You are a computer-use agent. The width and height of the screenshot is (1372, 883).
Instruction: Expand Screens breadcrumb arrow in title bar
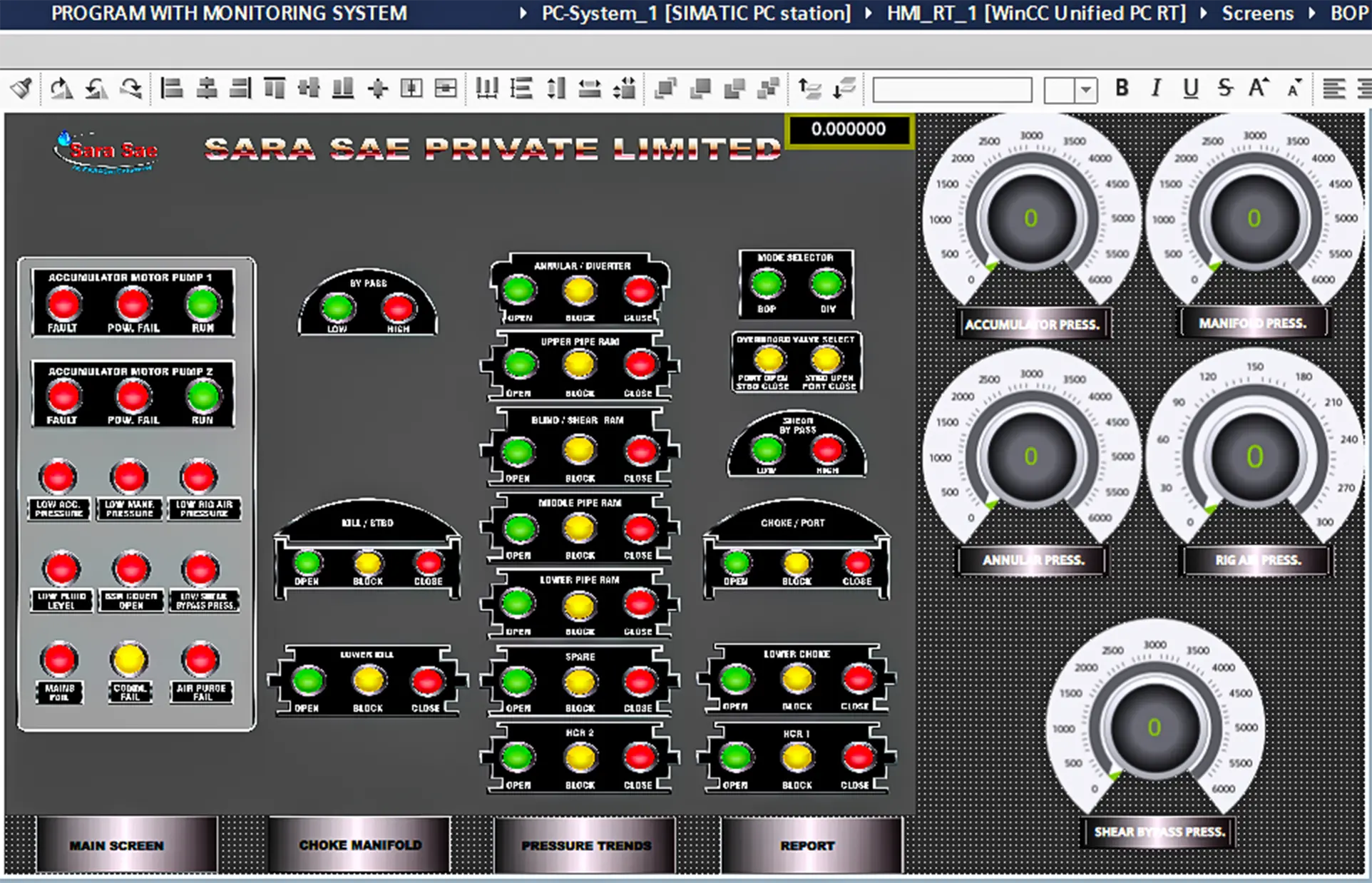1312,14
